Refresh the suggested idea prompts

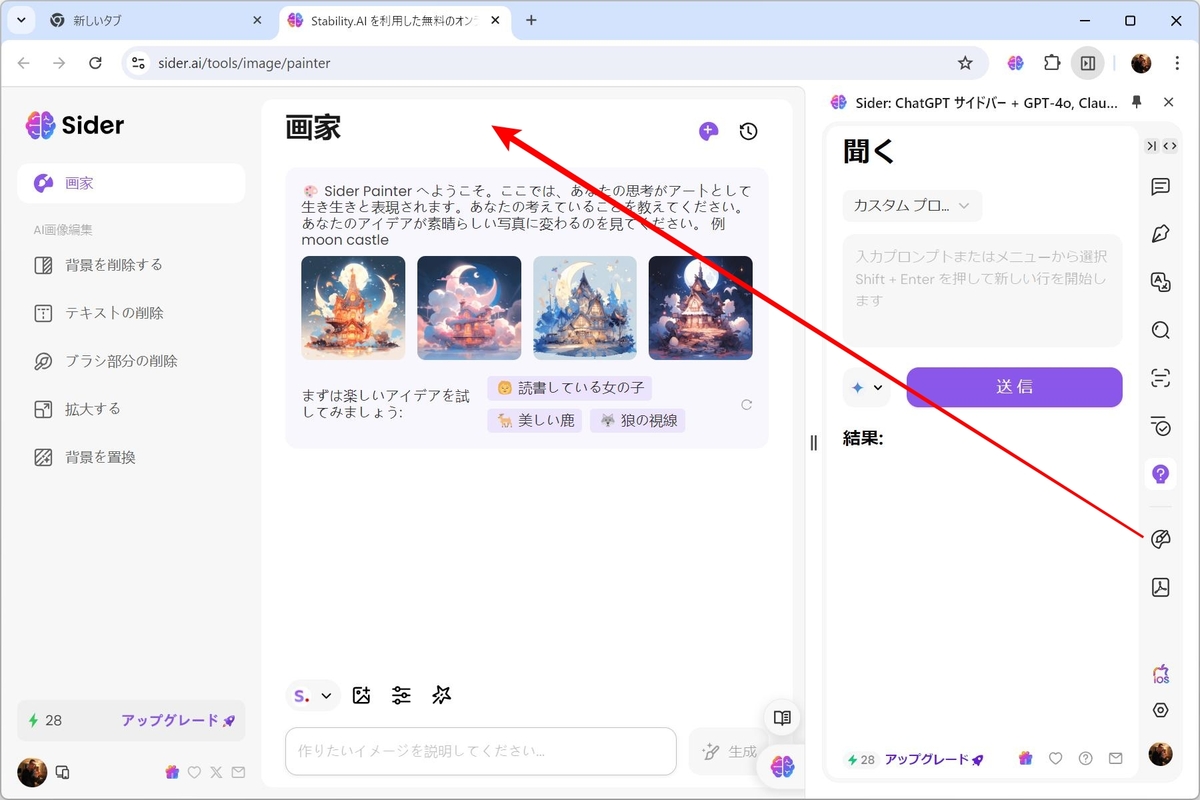(746, 405)
